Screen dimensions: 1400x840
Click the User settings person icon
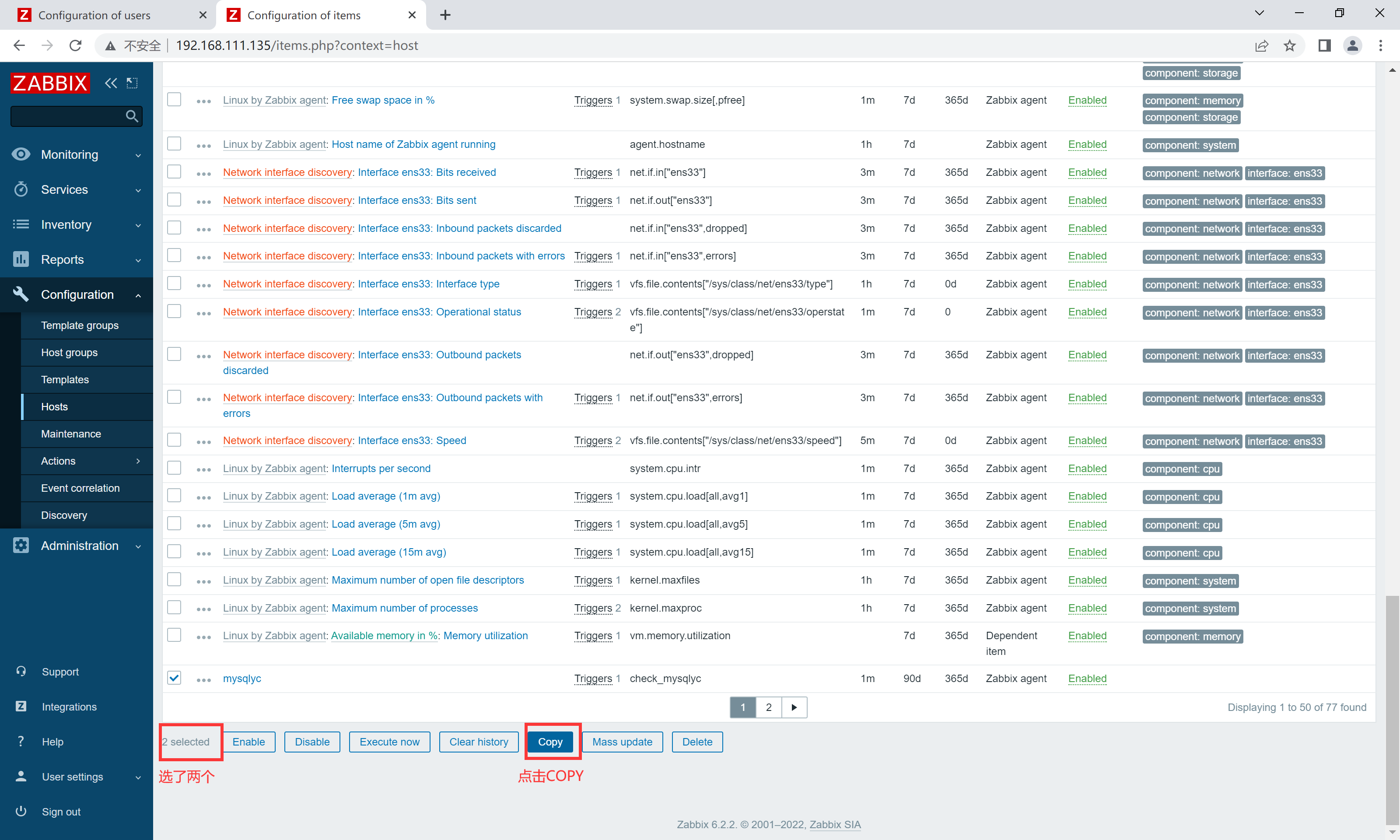[x=21, y=777]
